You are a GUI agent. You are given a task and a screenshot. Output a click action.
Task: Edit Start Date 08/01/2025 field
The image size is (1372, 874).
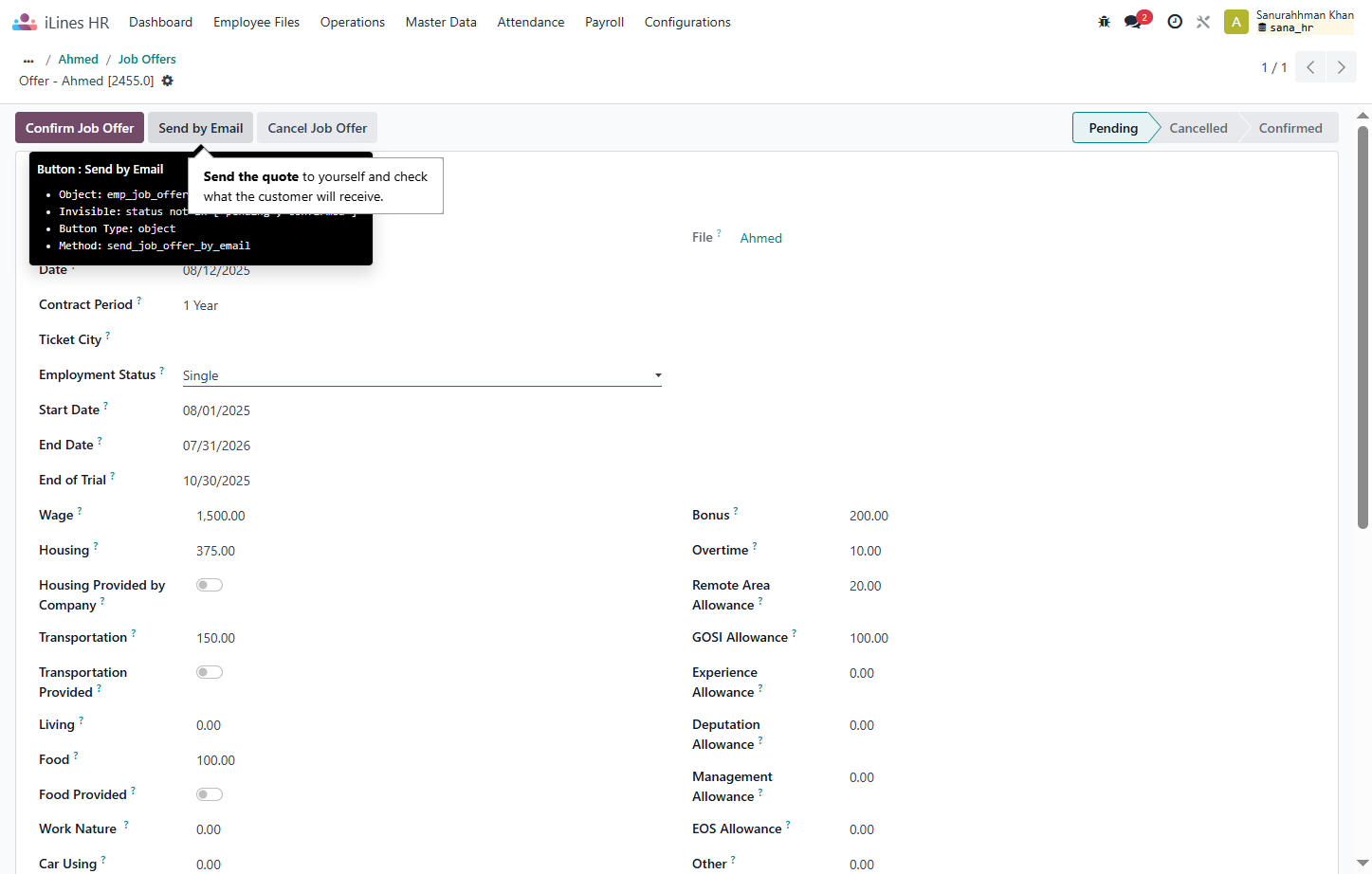(216, 410)
